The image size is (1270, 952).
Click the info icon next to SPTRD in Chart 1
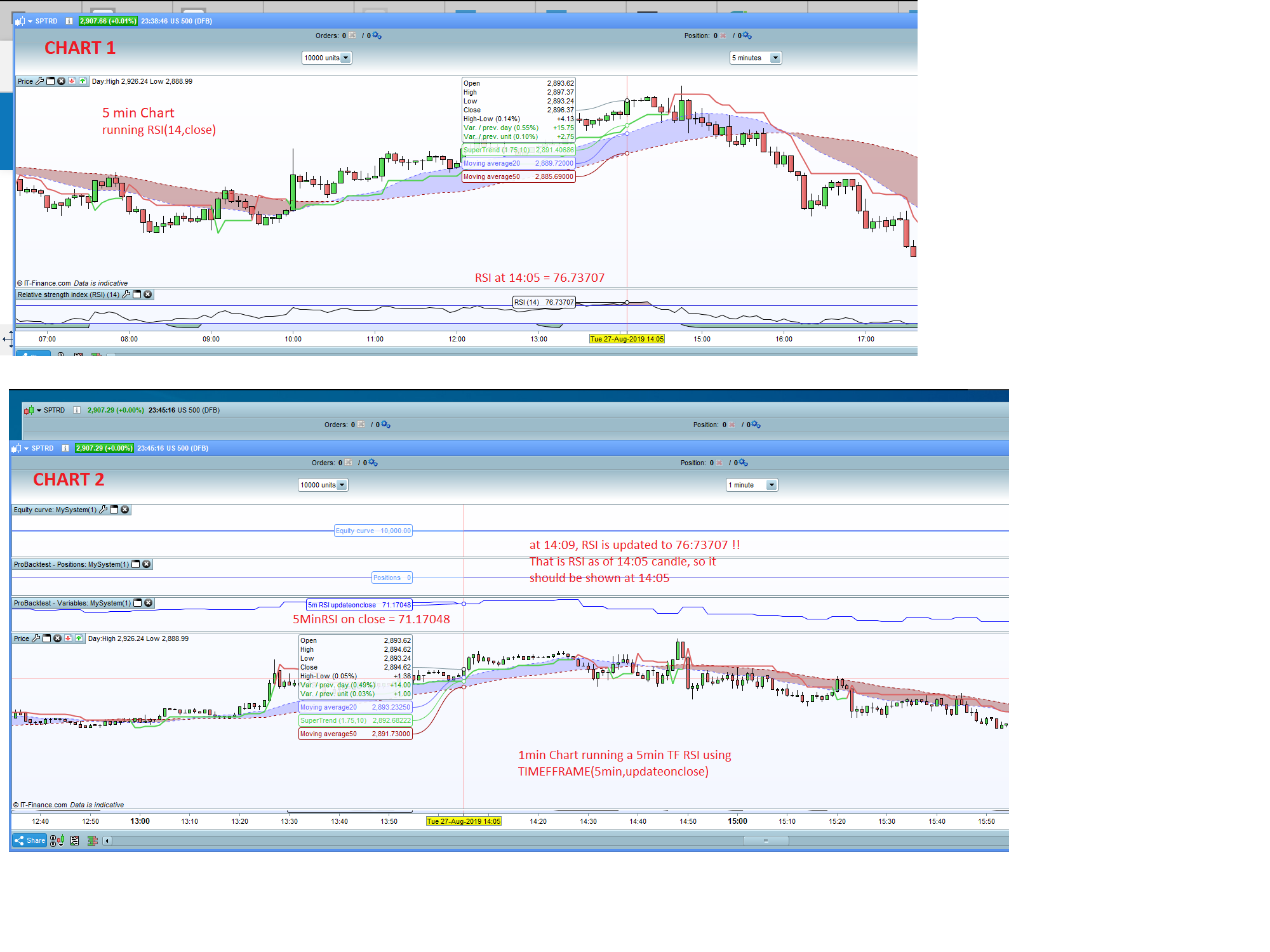[x=69, y=21]
